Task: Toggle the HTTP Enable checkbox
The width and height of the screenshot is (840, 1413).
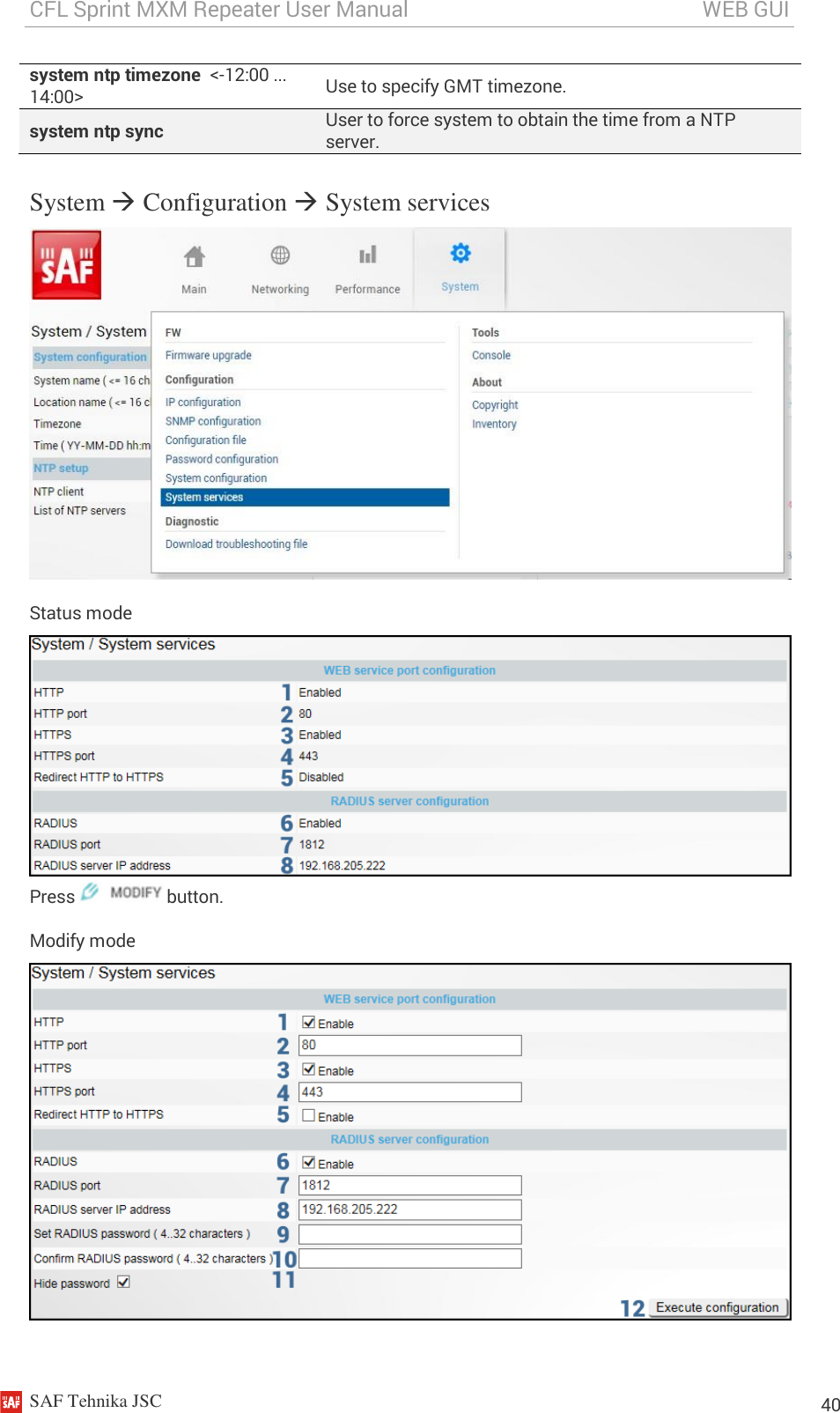Action: pyautogui.click(x=308, y=1023)
